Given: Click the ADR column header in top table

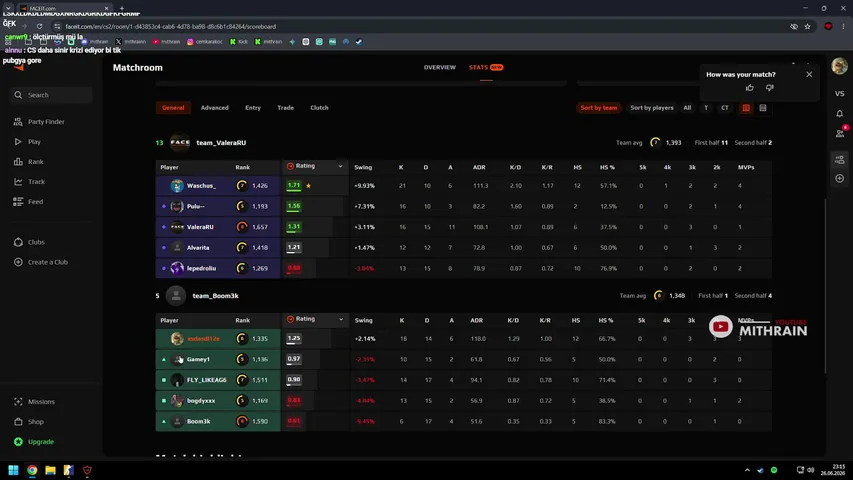Looking at the screenshot, I should coord(479,168).
